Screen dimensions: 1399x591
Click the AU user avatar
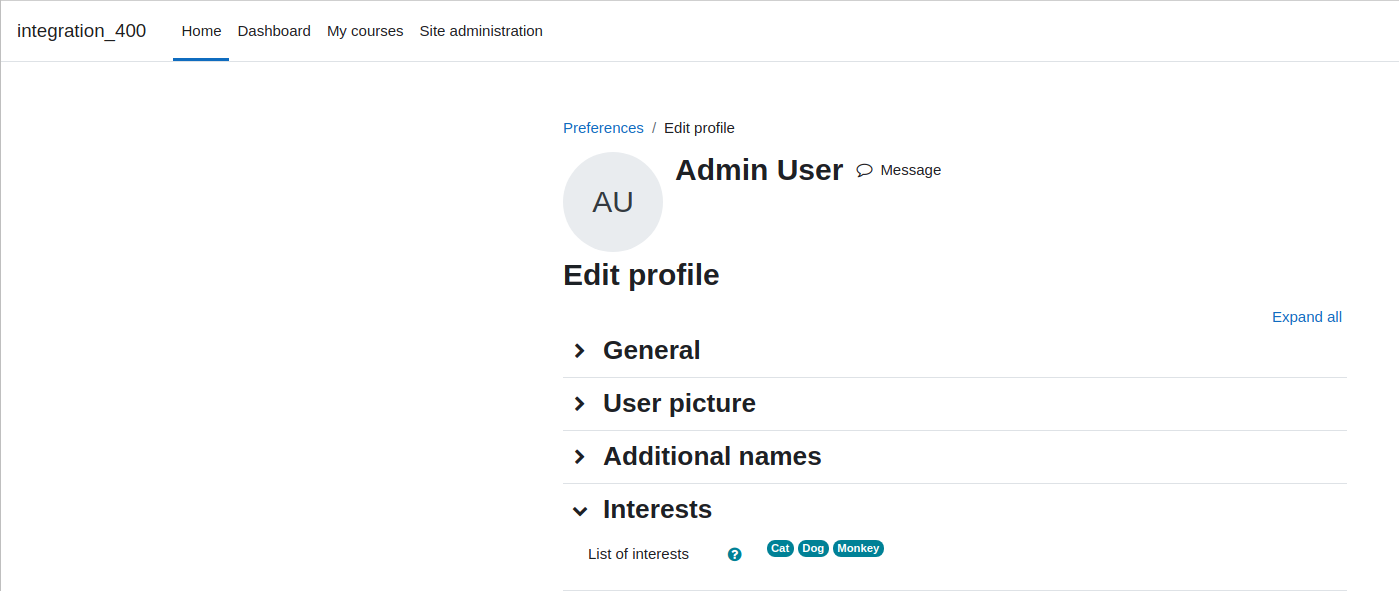(x=613, y=202)
